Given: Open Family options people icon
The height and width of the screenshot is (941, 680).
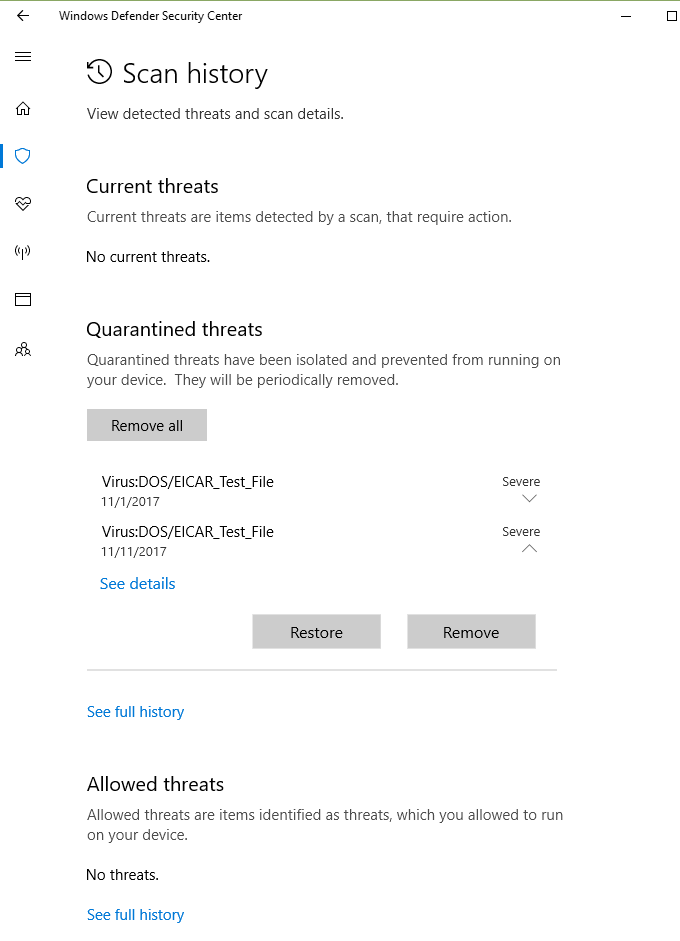Looking at the screenshot, I should (x=23, y=350).
